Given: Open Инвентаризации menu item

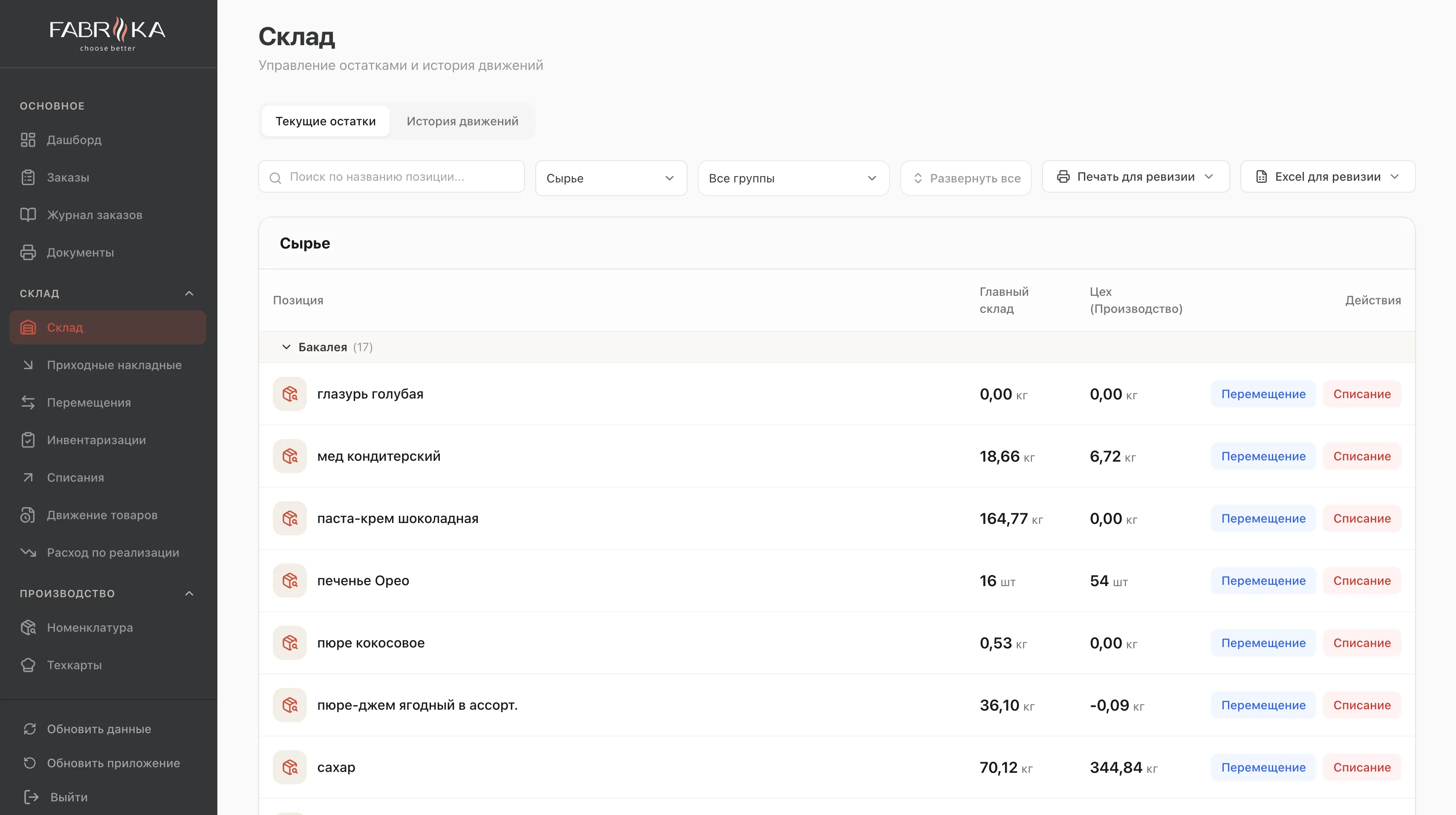Looking at the screenshot, I should pos(108,440).
